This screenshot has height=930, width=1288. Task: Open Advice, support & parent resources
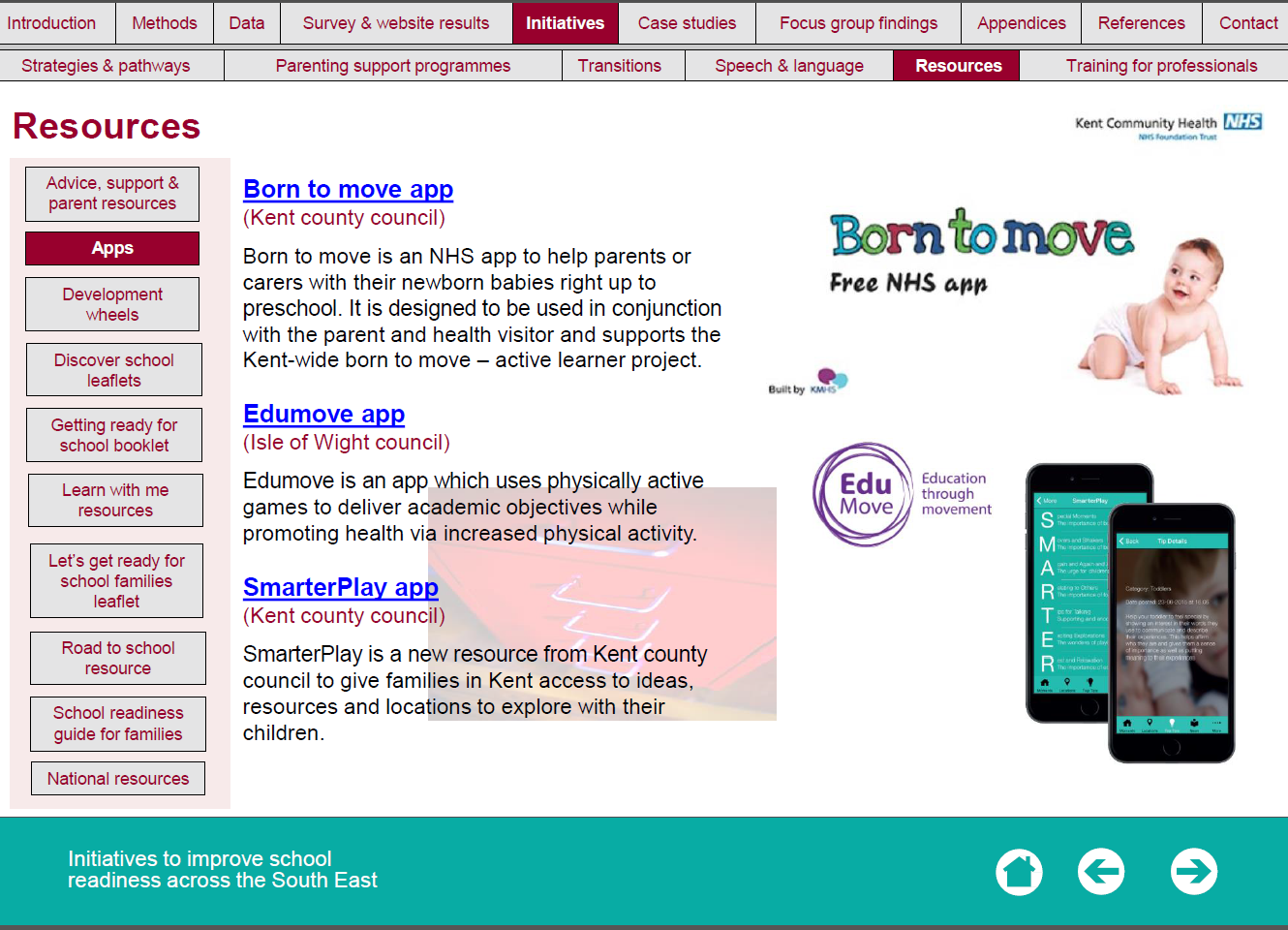pyautogui.click(x=112, y=194)
